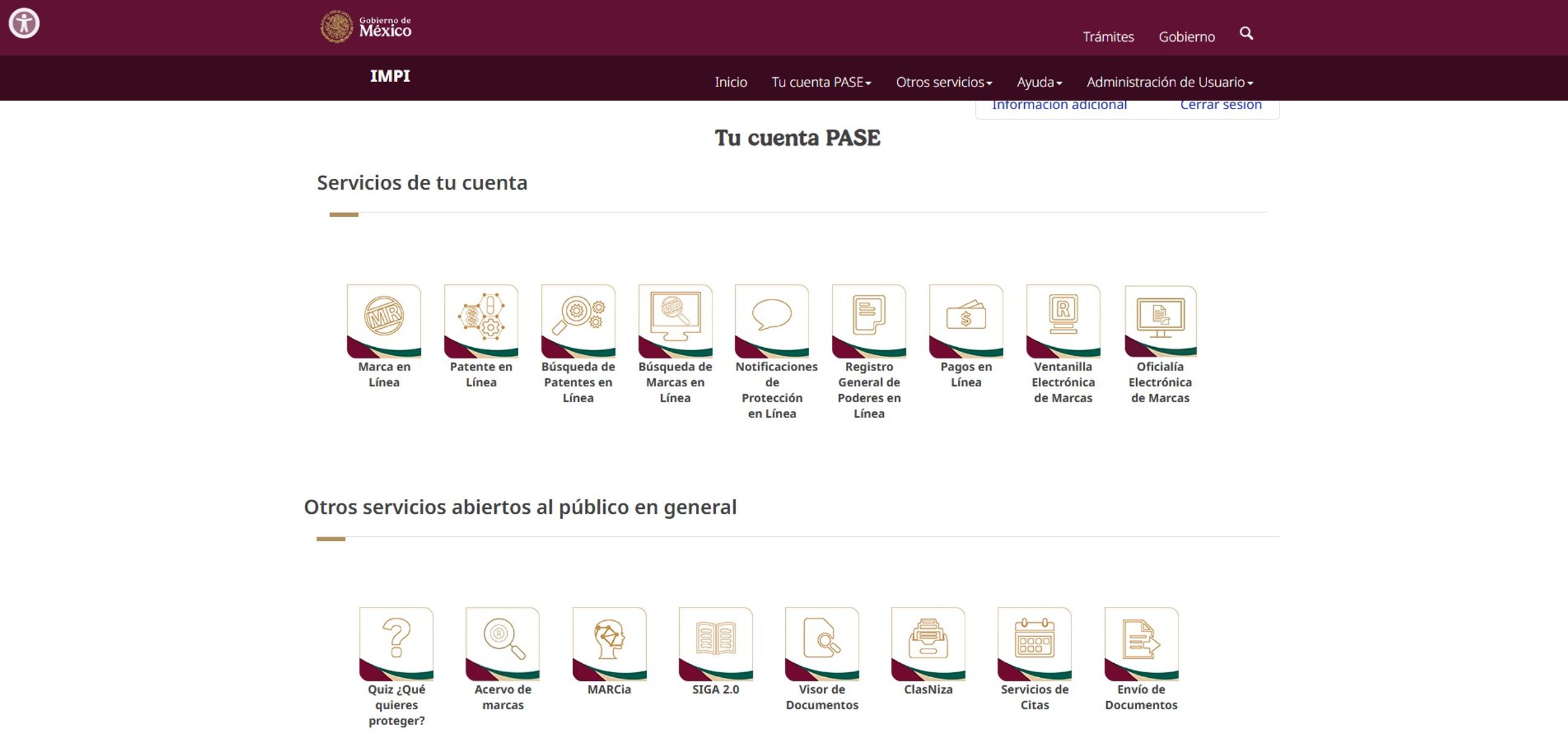Open Ventanilla Electrónica de Marcas icon

click(x=1063, y=321)
